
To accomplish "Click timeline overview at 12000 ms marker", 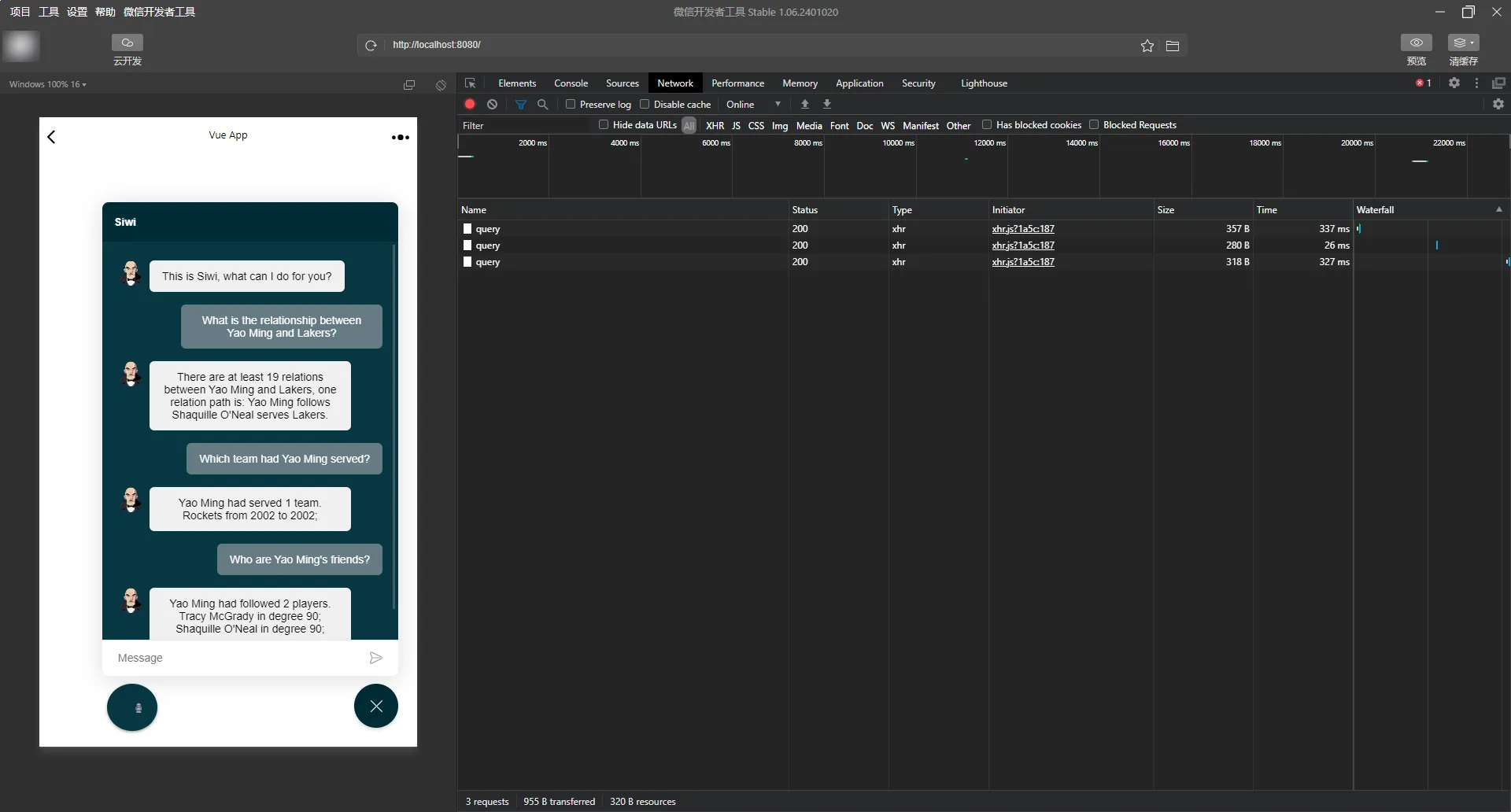I will point(990,143).
